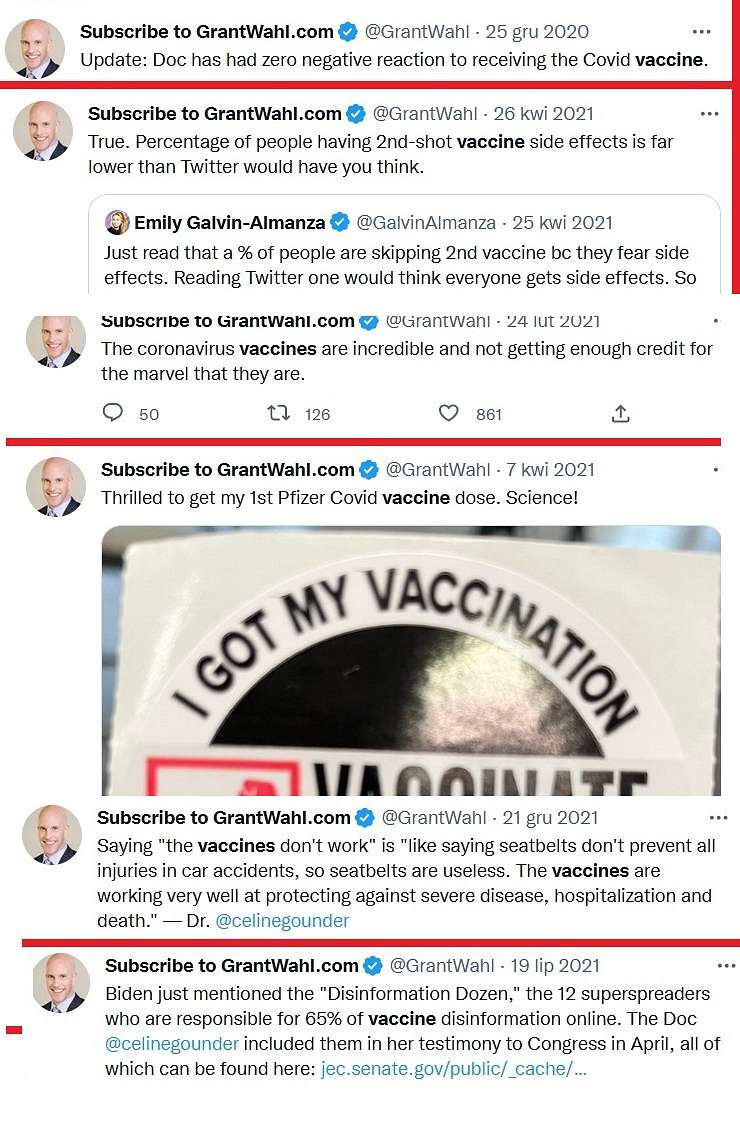Click the share upload icon
Viewport: 740px width, 1132px height.
pos(621,414)
